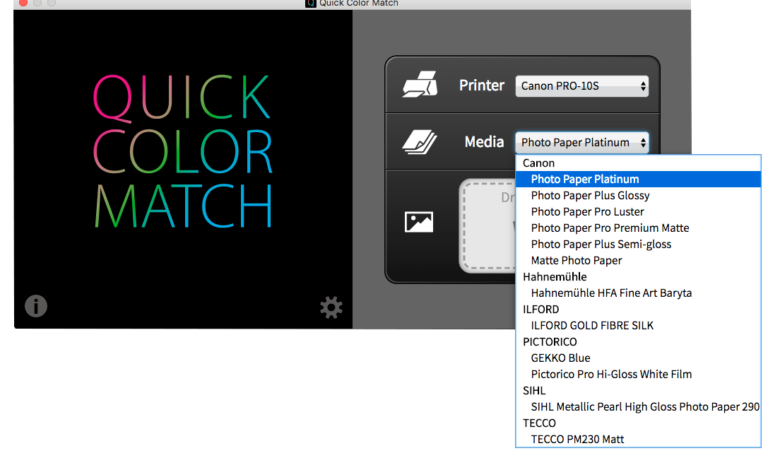Image resolution: width=780 pixels, height=470 pixels.
Task: Choose Photo Paper Pro Luster
Action: pyautogui.click(x=638, y=212)
